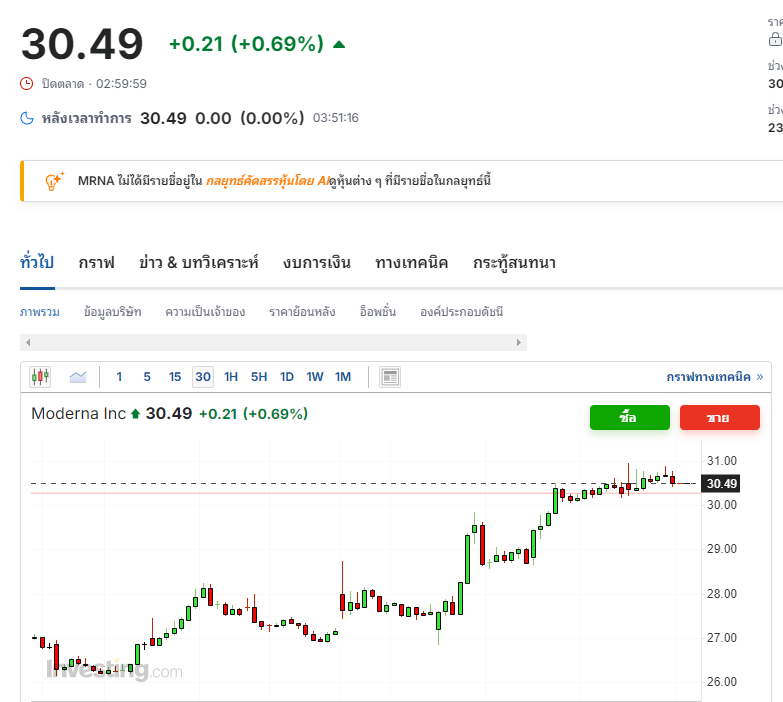Open the งบการเงิน tab
This screenshot has width=783, height=702.
tap(317, 263)
